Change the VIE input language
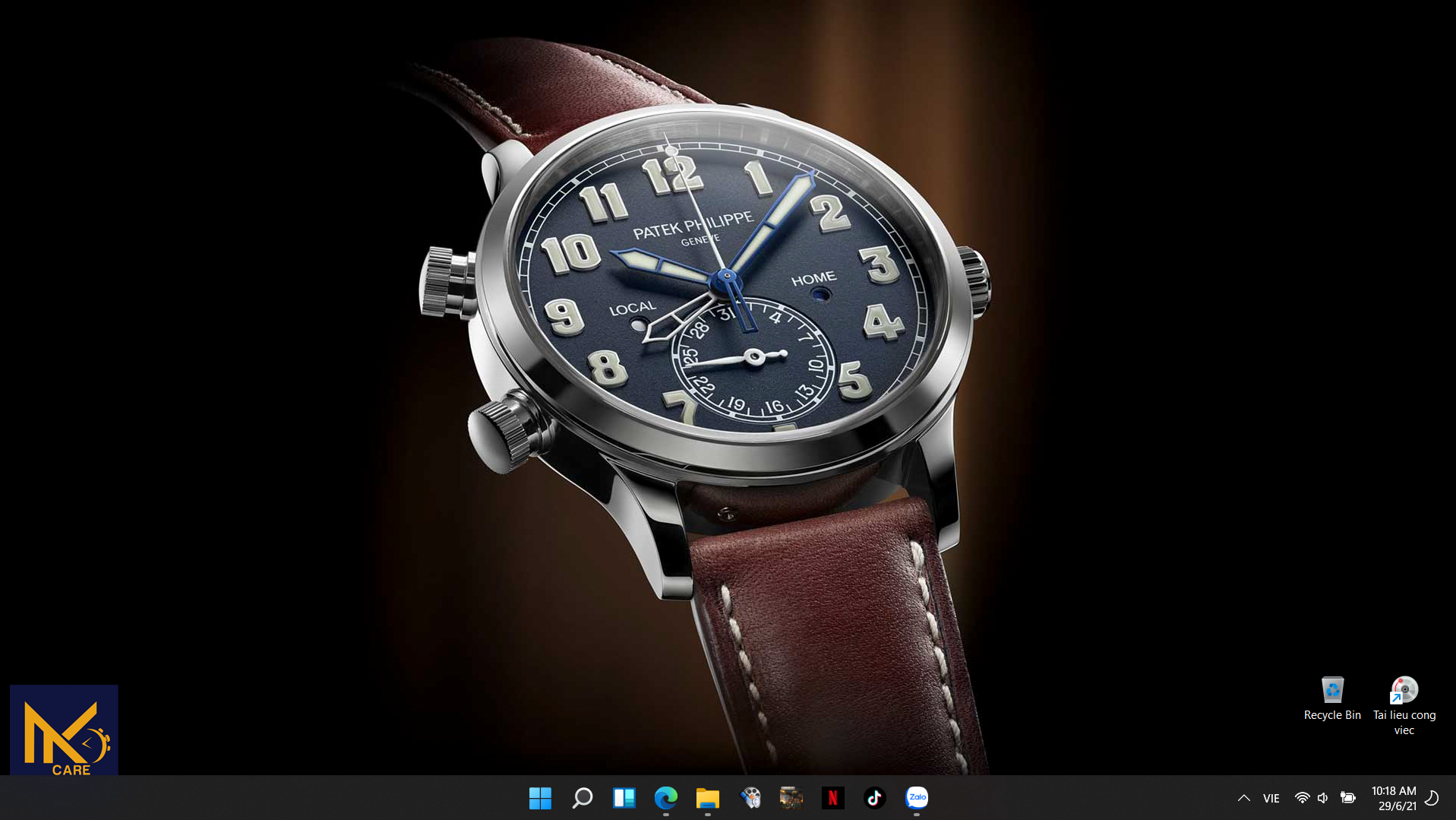1456x820 pixels. [1271, 798]
